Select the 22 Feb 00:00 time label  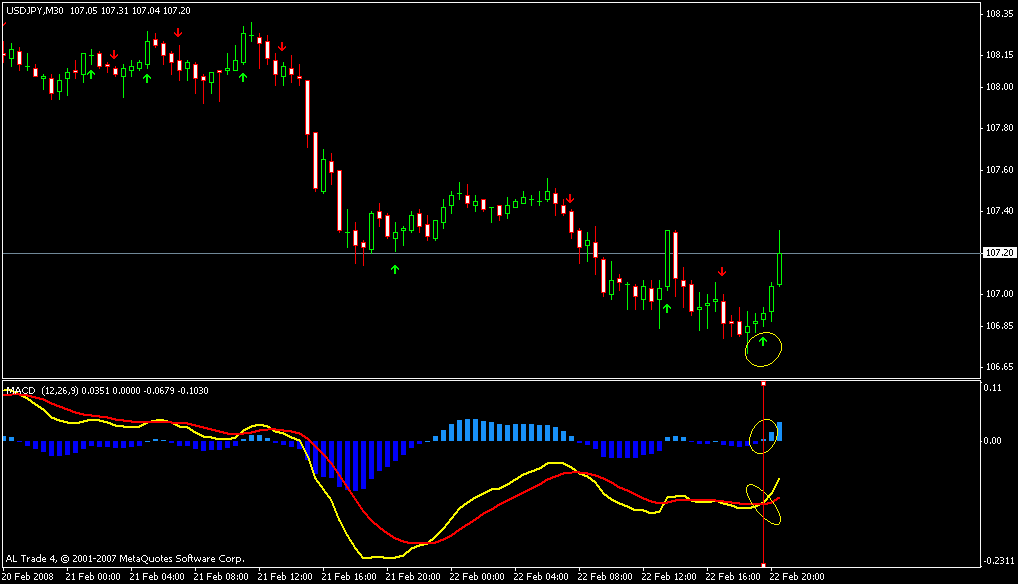pyautogui.click(x=477, y=576)
